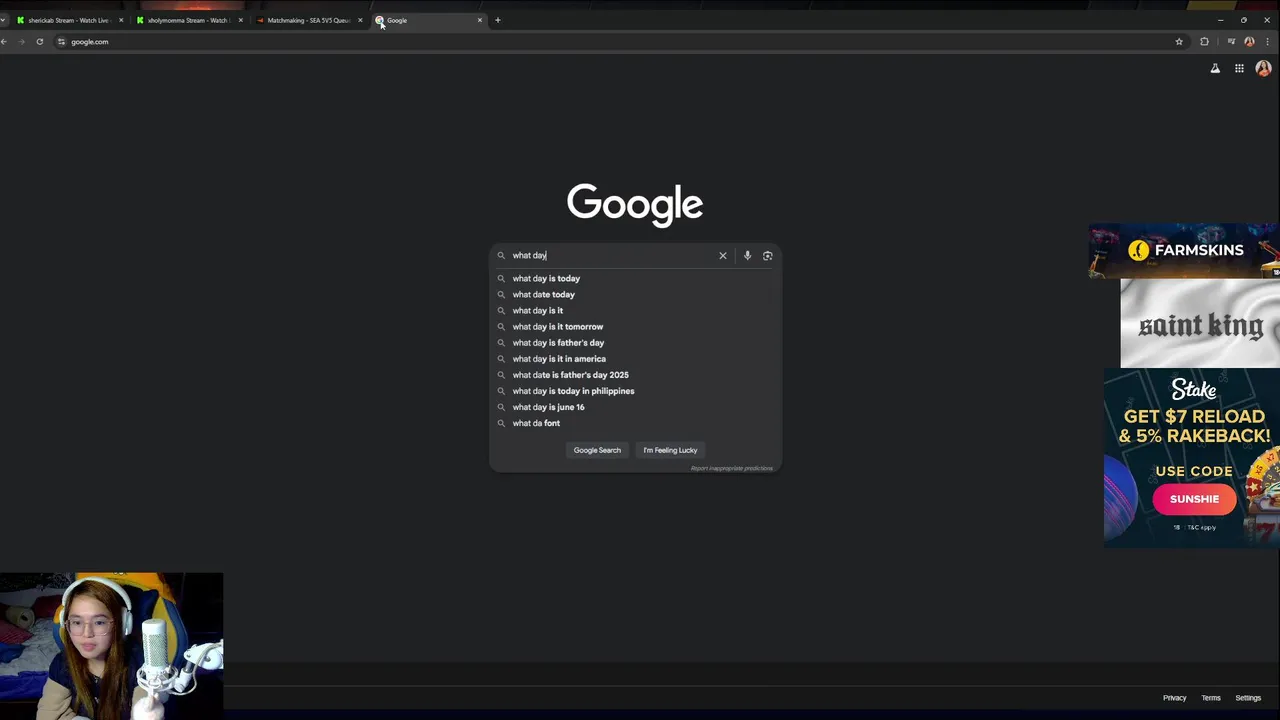Open the Terms footer link

(x=1211, y=698)
